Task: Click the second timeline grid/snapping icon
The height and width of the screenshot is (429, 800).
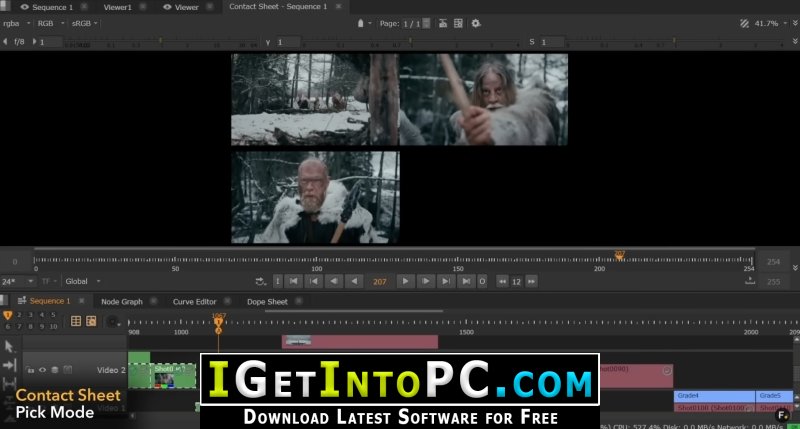Action: 91,320
